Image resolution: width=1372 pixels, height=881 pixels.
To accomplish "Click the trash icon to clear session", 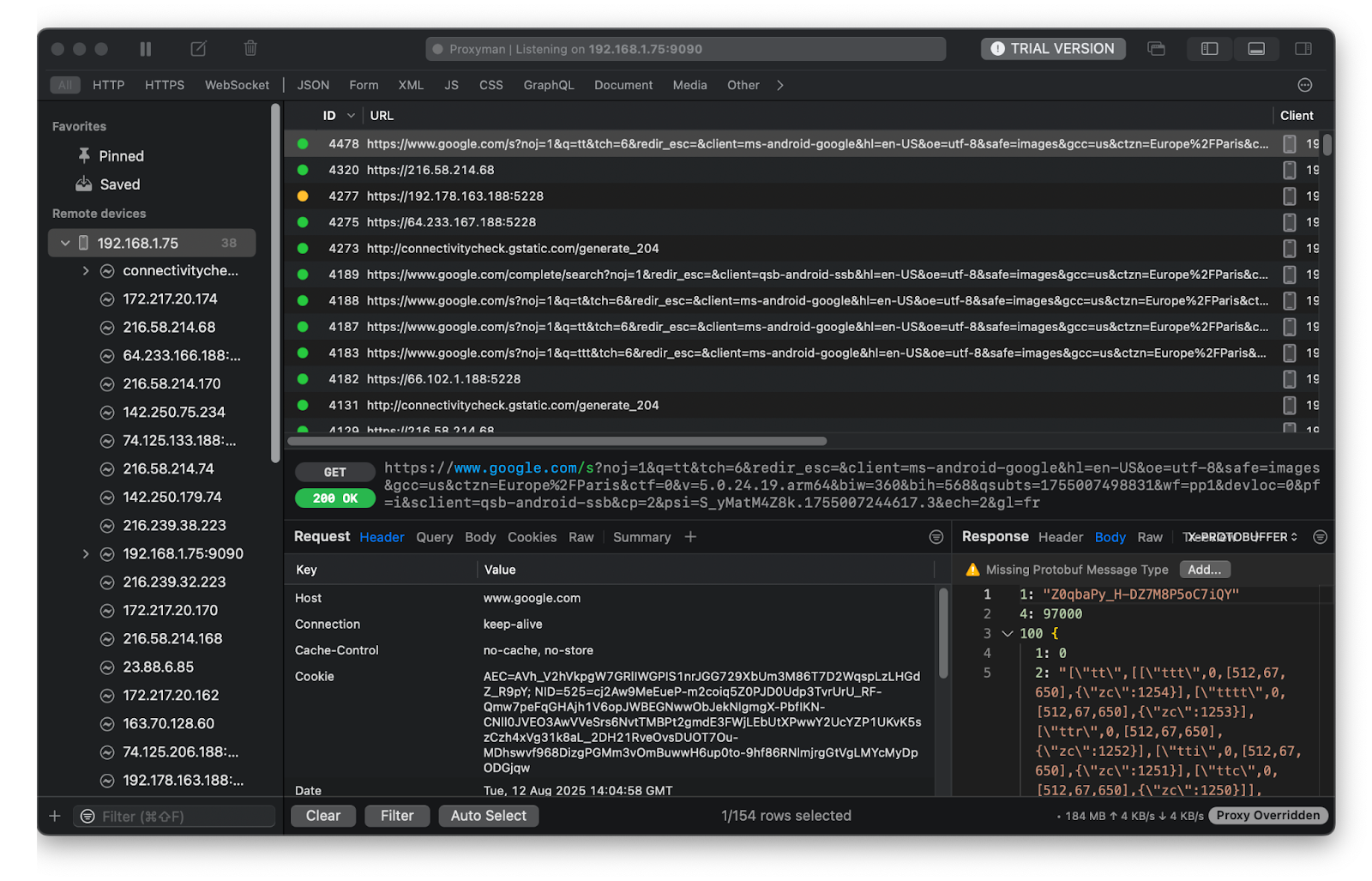I will tap(250, 49).
